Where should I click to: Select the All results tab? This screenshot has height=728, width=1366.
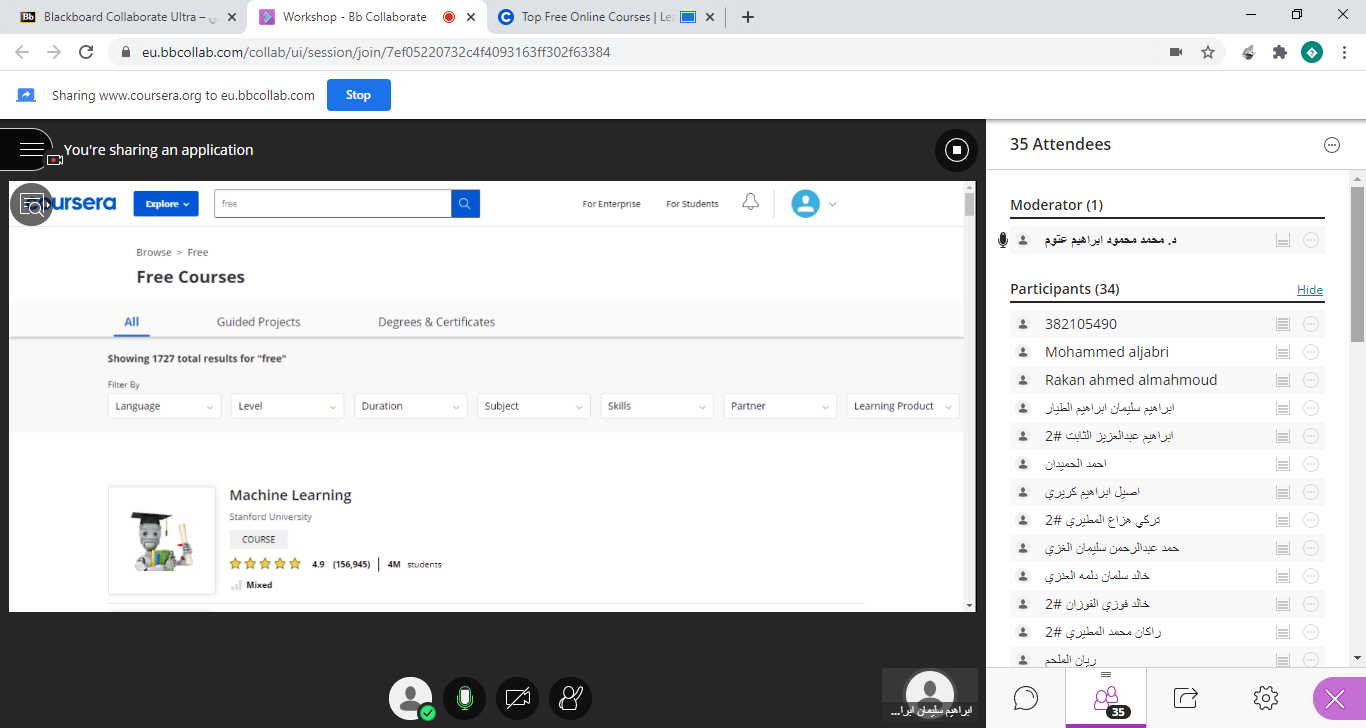point(131,322)
